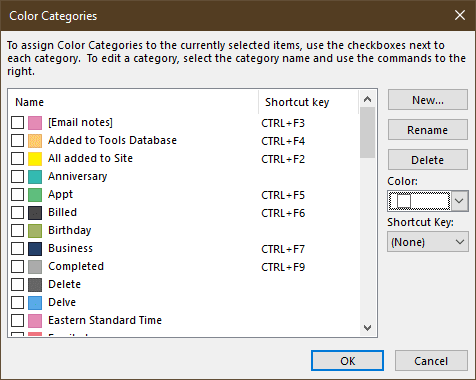
Task: Click the pink swatch for [Email notes]
Action: click(x=35, y=123)
